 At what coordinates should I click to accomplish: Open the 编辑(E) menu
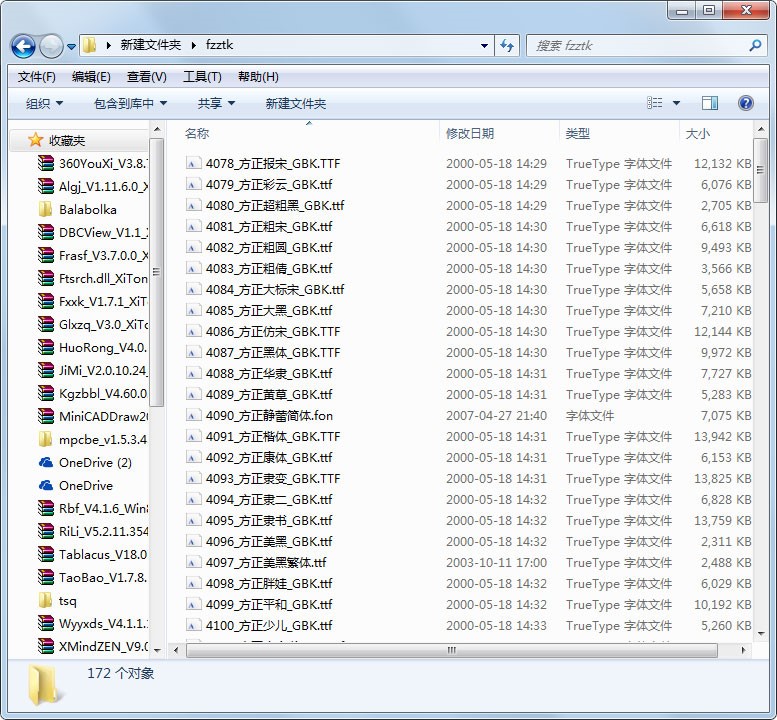91,77
